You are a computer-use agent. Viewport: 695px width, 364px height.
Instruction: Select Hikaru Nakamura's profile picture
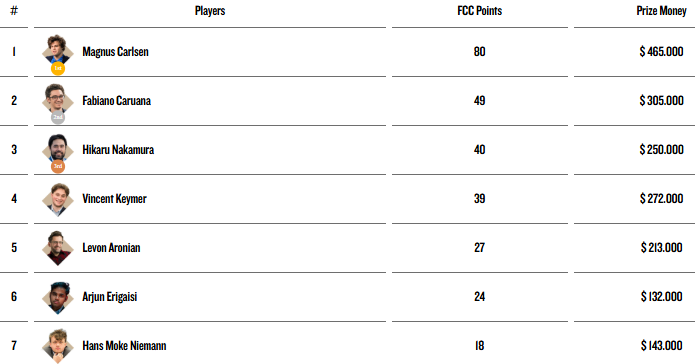[58, 148]
